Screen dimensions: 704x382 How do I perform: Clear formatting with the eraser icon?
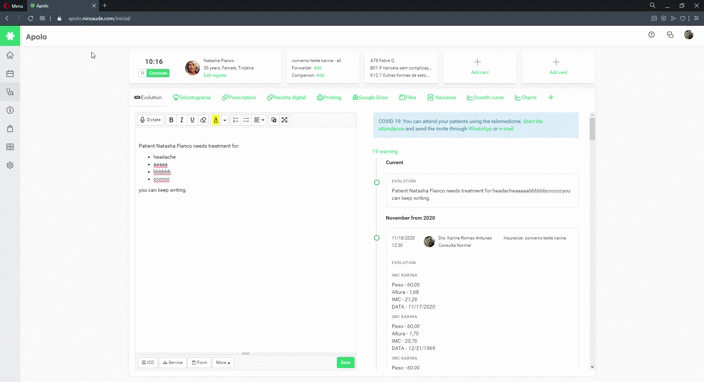[x=203, y=120]
